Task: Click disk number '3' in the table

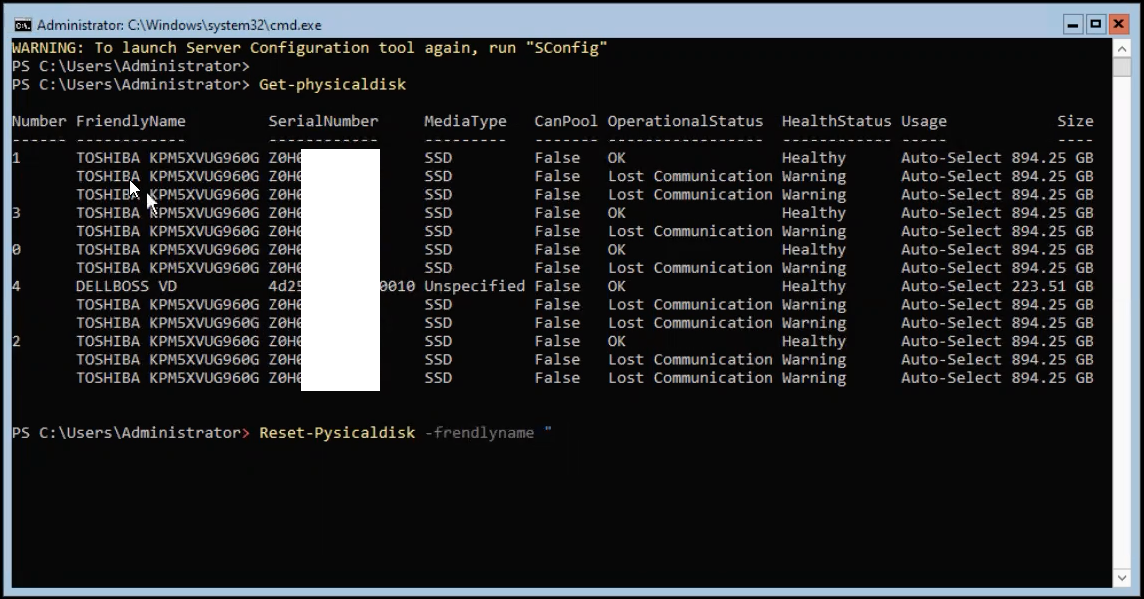Action: click(17, 213)
